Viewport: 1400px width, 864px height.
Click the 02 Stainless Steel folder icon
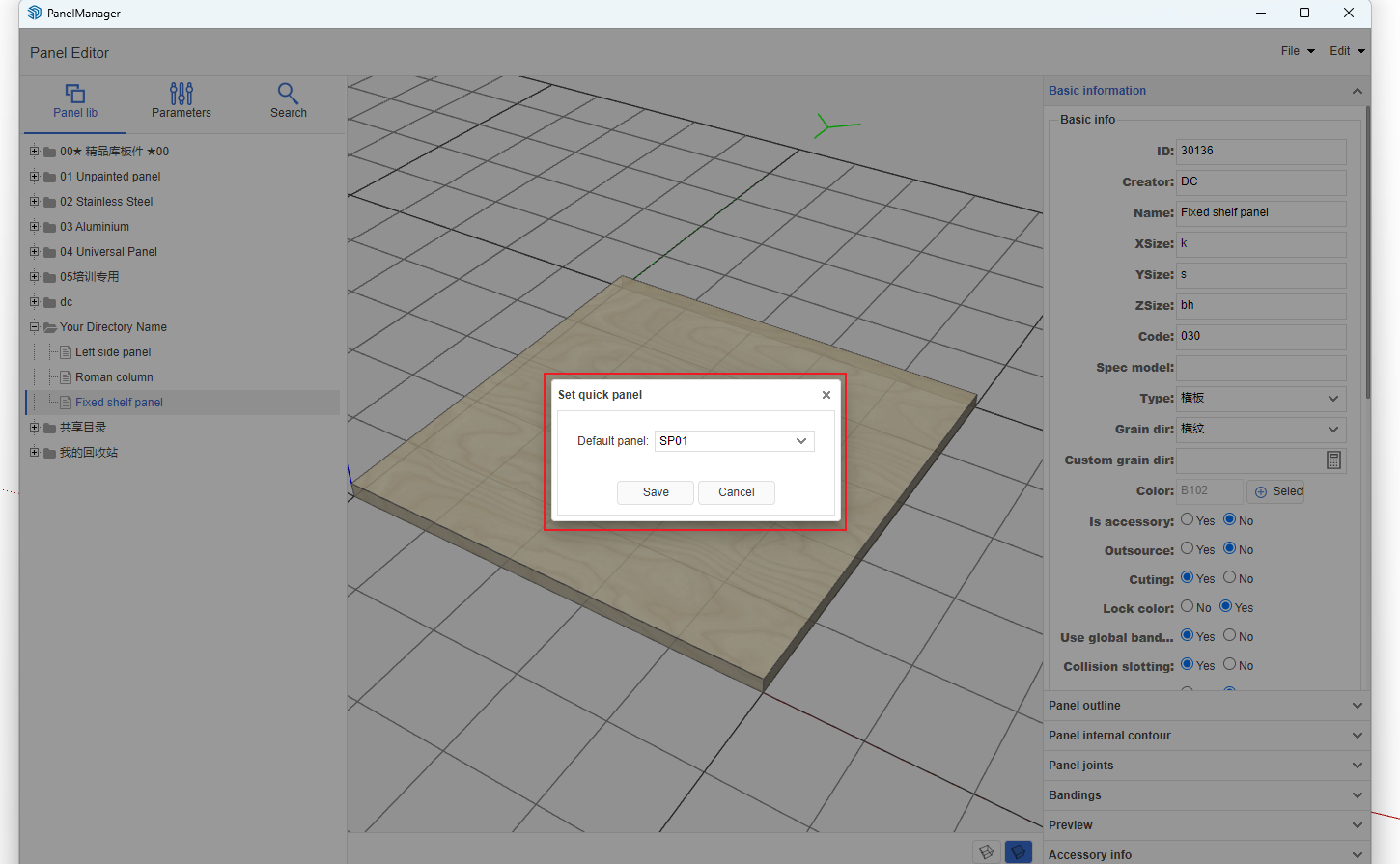[49, 202]
